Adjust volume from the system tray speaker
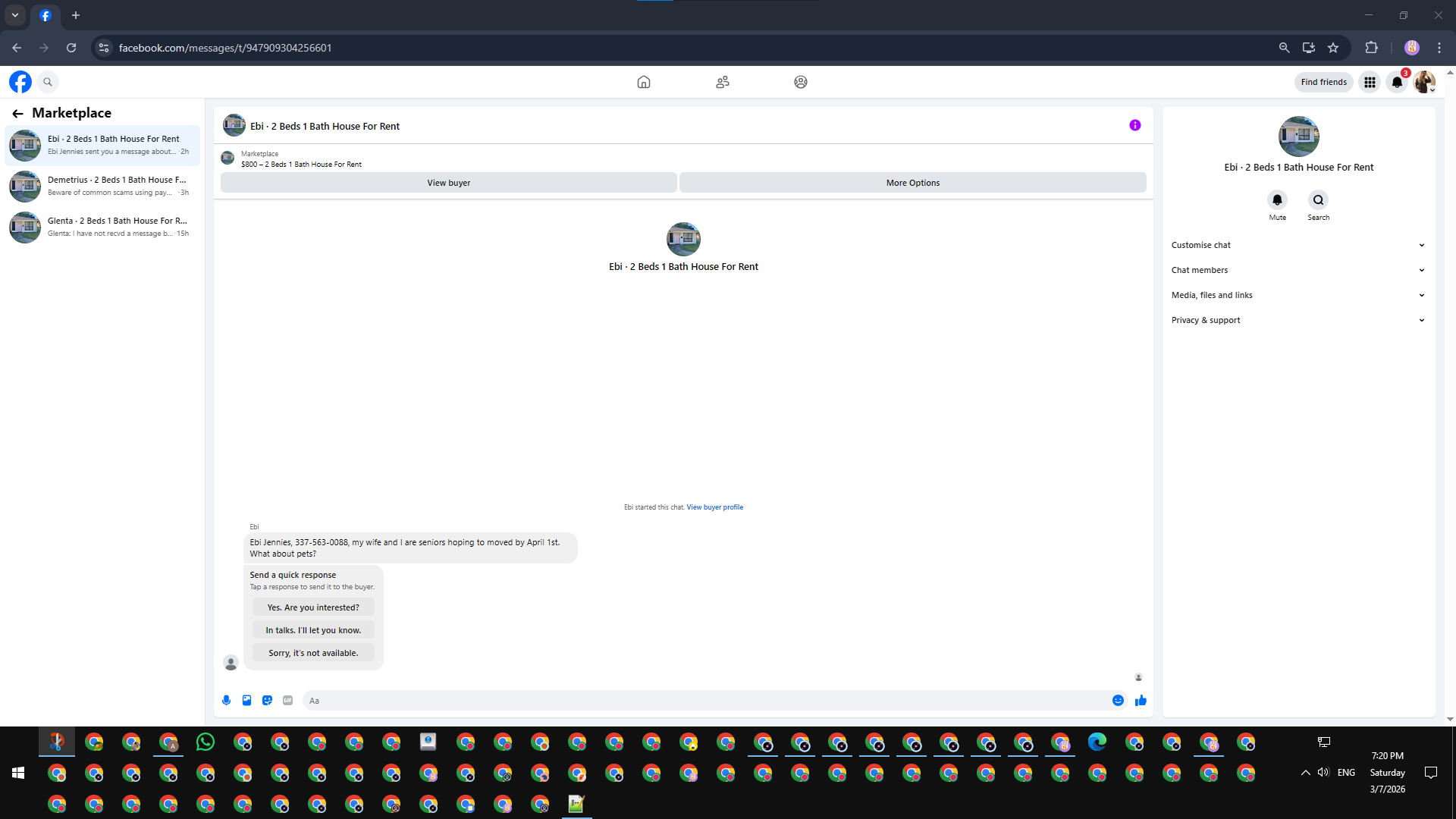 (1323, 773)
